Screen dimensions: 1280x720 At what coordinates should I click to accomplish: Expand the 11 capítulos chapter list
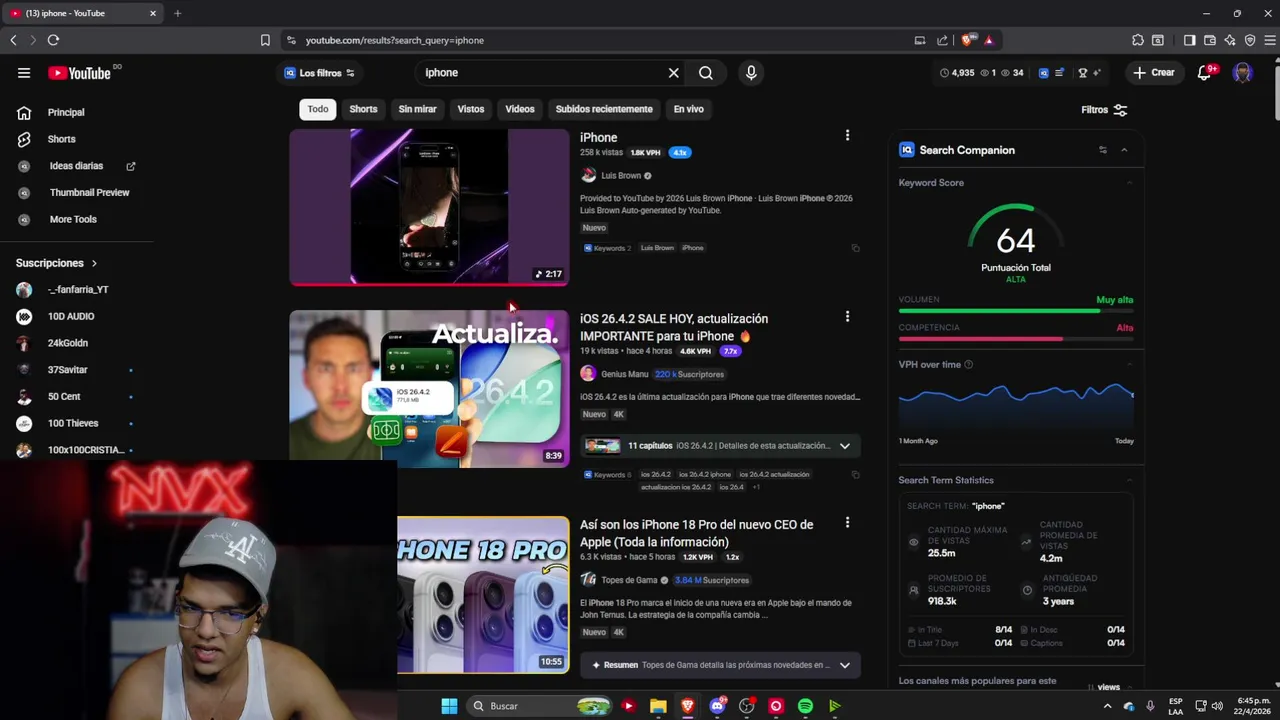[845, 446]
